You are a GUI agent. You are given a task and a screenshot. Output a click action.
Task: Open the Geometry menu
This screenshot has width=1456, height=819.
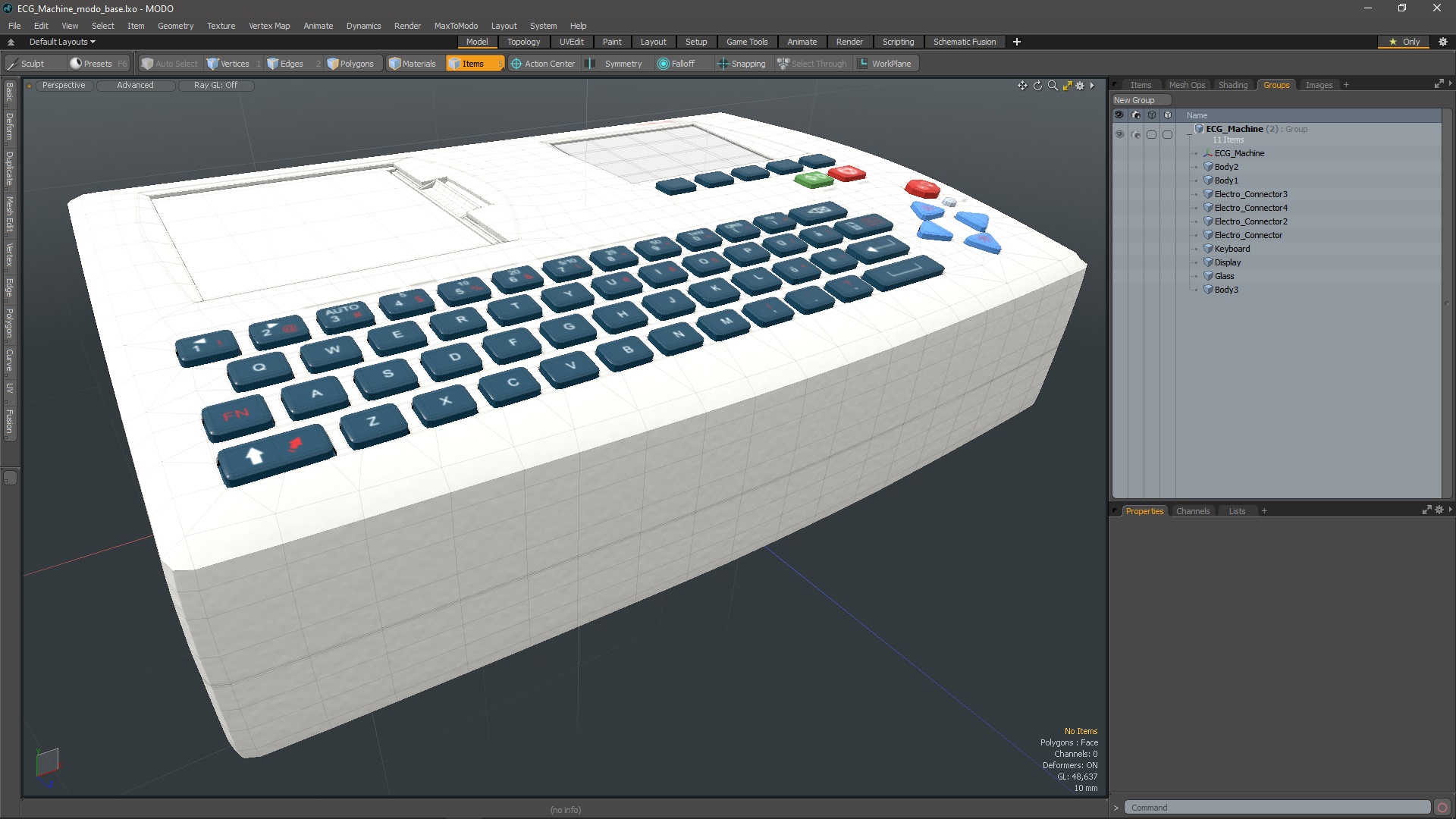click(175, 26)
